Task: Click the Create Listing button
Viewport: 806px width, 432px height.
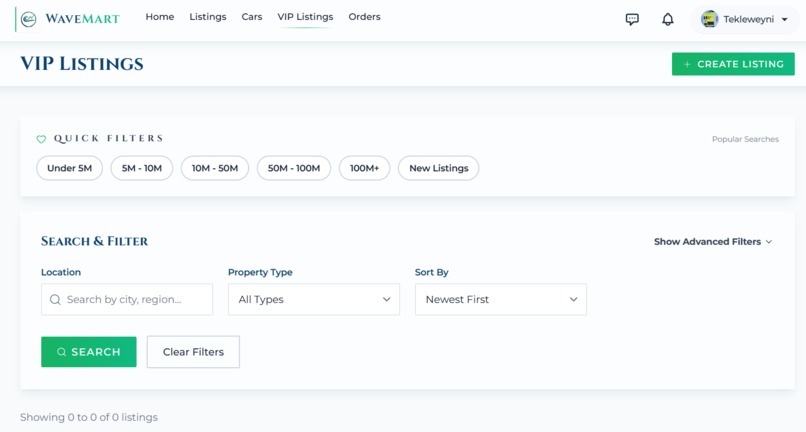Action: (733, 64)
